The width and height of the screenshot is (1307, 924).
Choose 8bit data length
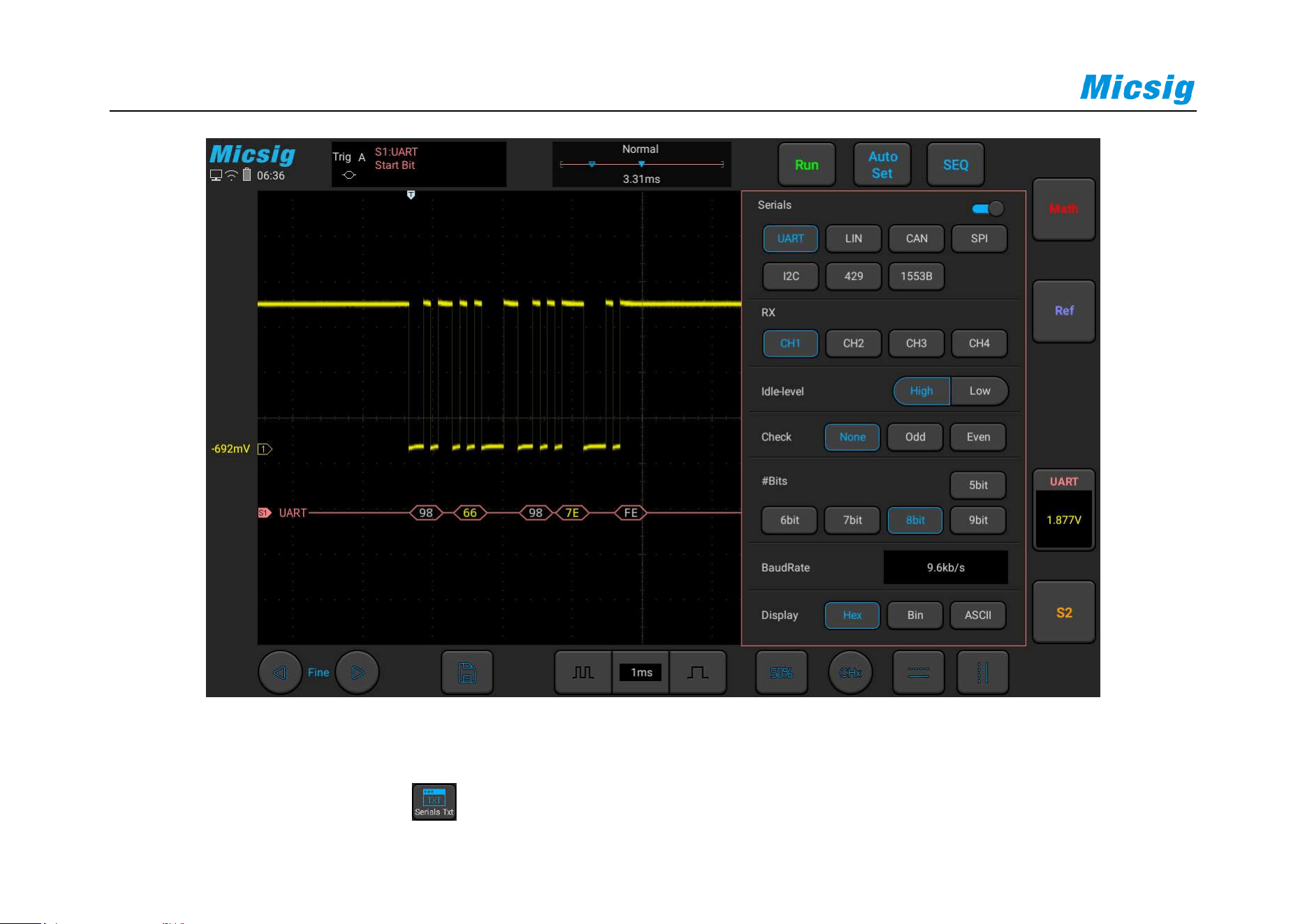[x=915, y=520]
